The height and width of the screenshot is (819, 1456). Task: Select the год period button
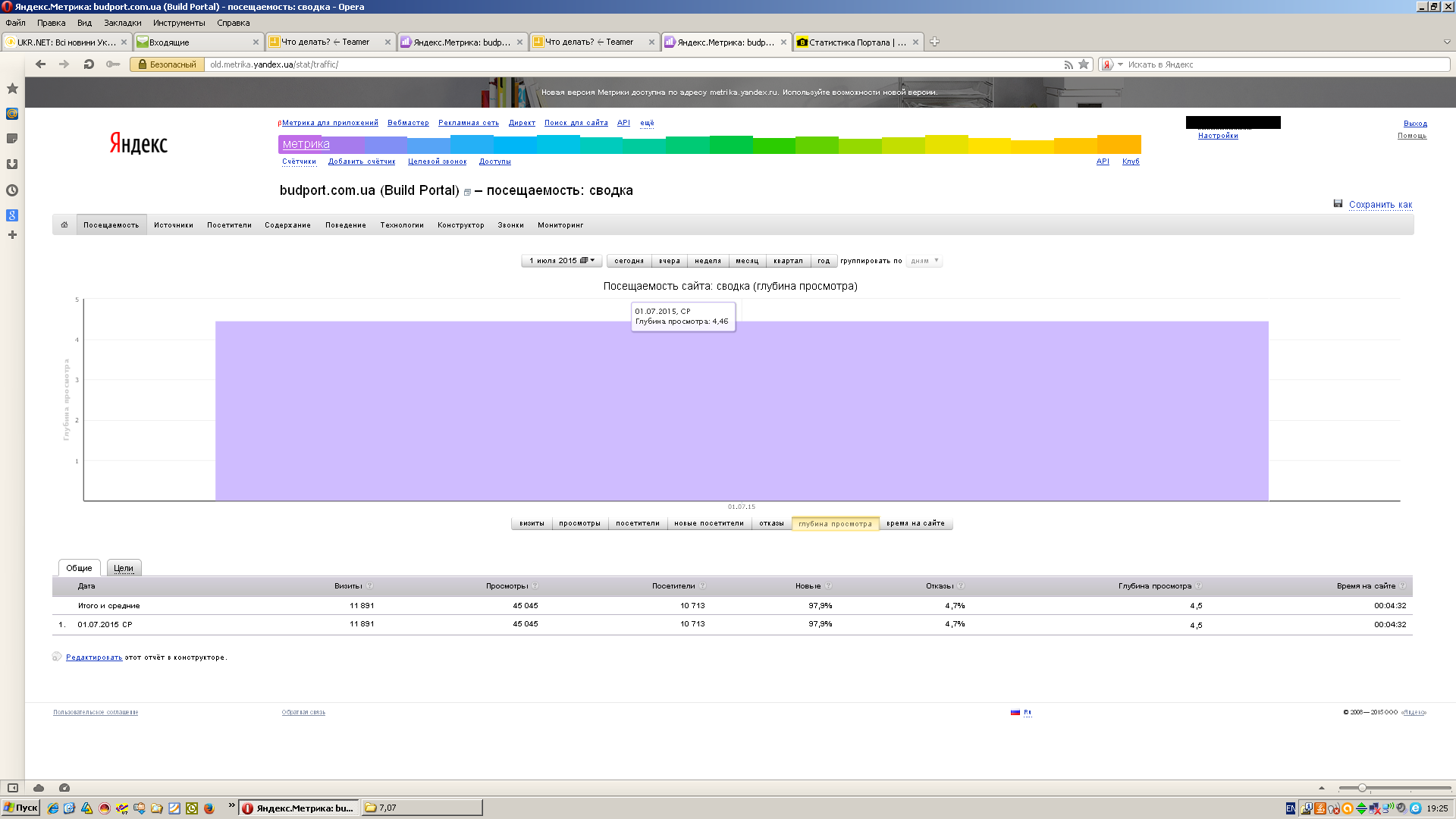[x=824, y=261]
